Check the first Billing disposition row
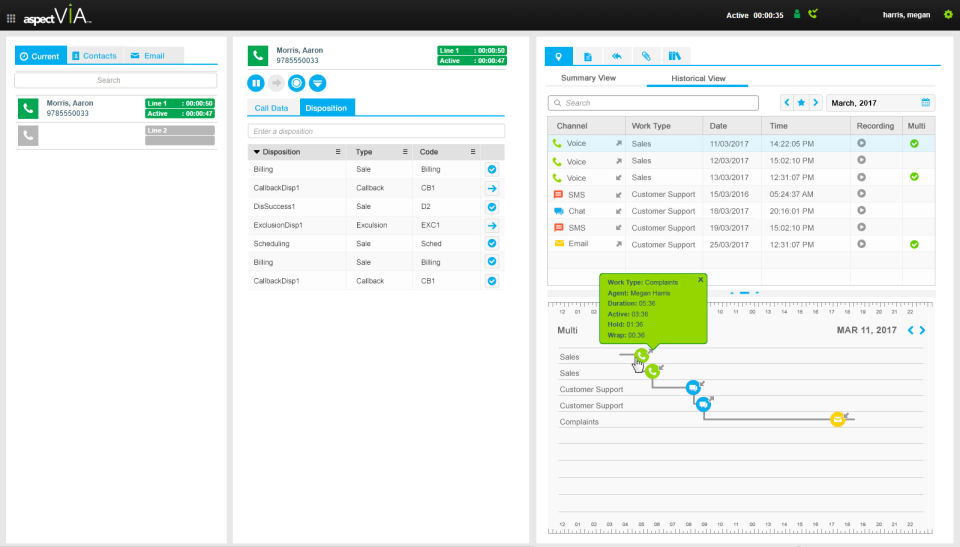 [x=492, y=170]
